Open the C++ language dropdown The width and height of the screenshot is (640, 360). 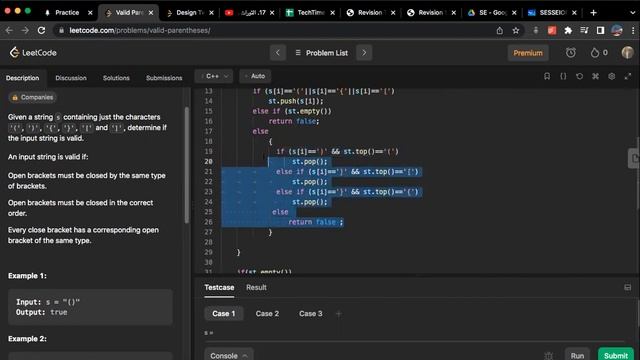214,76
